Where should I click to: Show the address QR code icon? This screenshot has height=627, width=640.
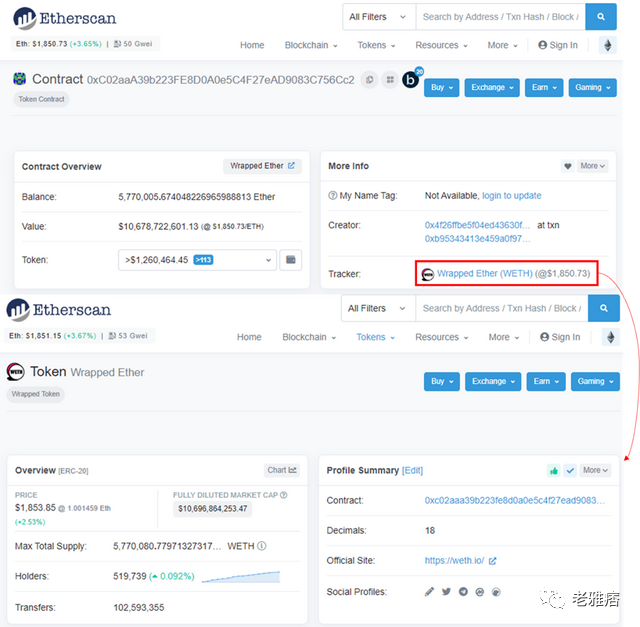pyautogui.click(x=390, y=80)
